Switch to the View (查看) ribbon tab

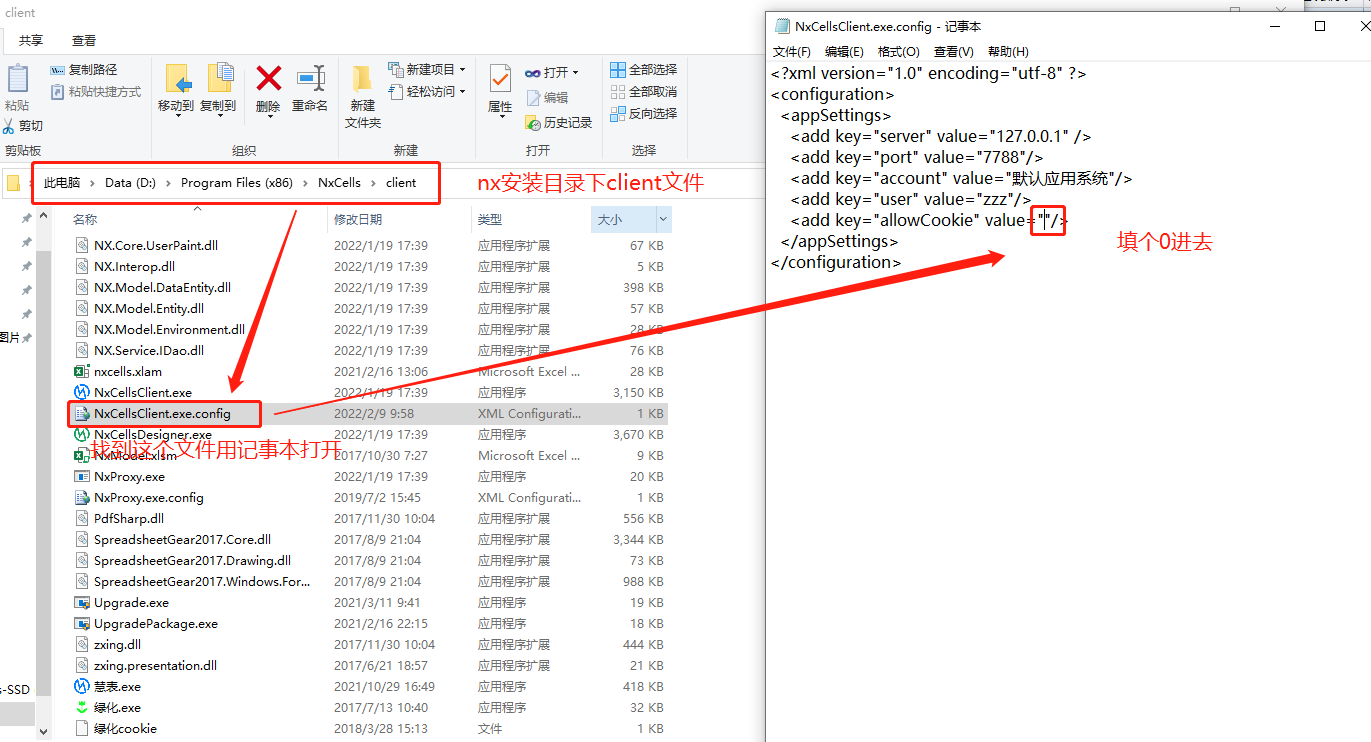[x=84, y=41]
